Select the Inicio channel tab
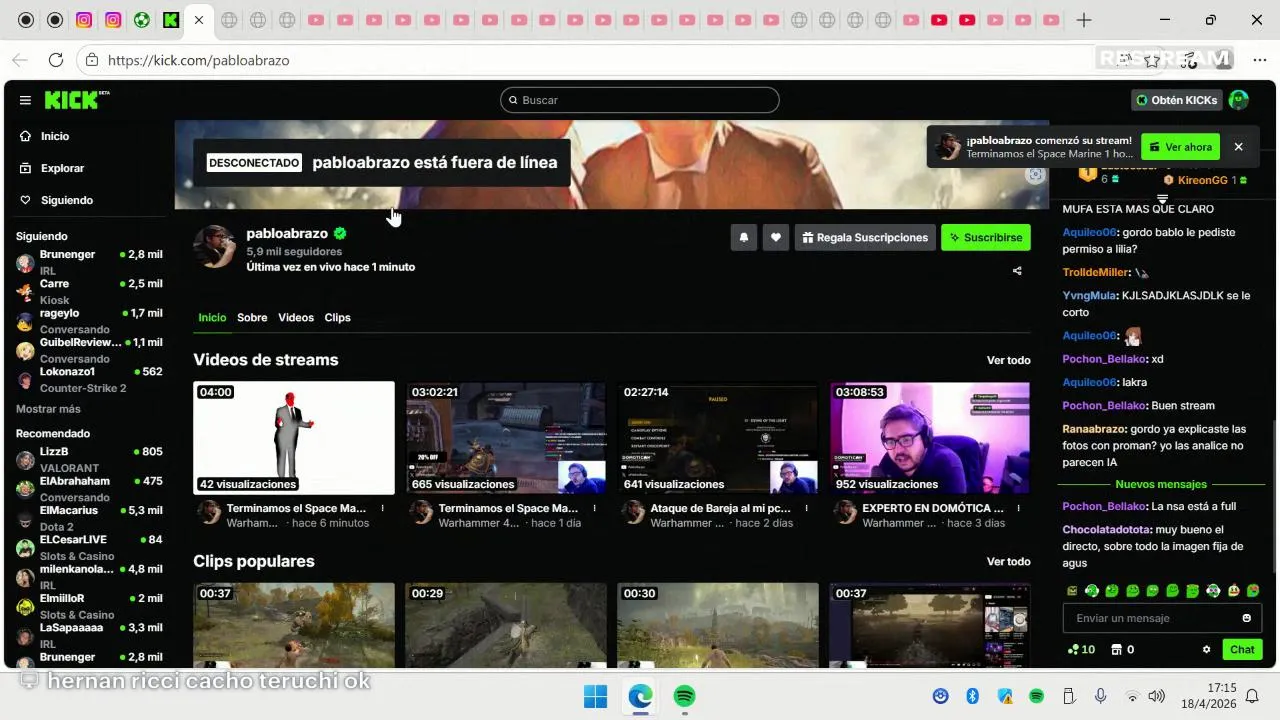The height and width of the screenshot is (720, 1280). point(212,317)
